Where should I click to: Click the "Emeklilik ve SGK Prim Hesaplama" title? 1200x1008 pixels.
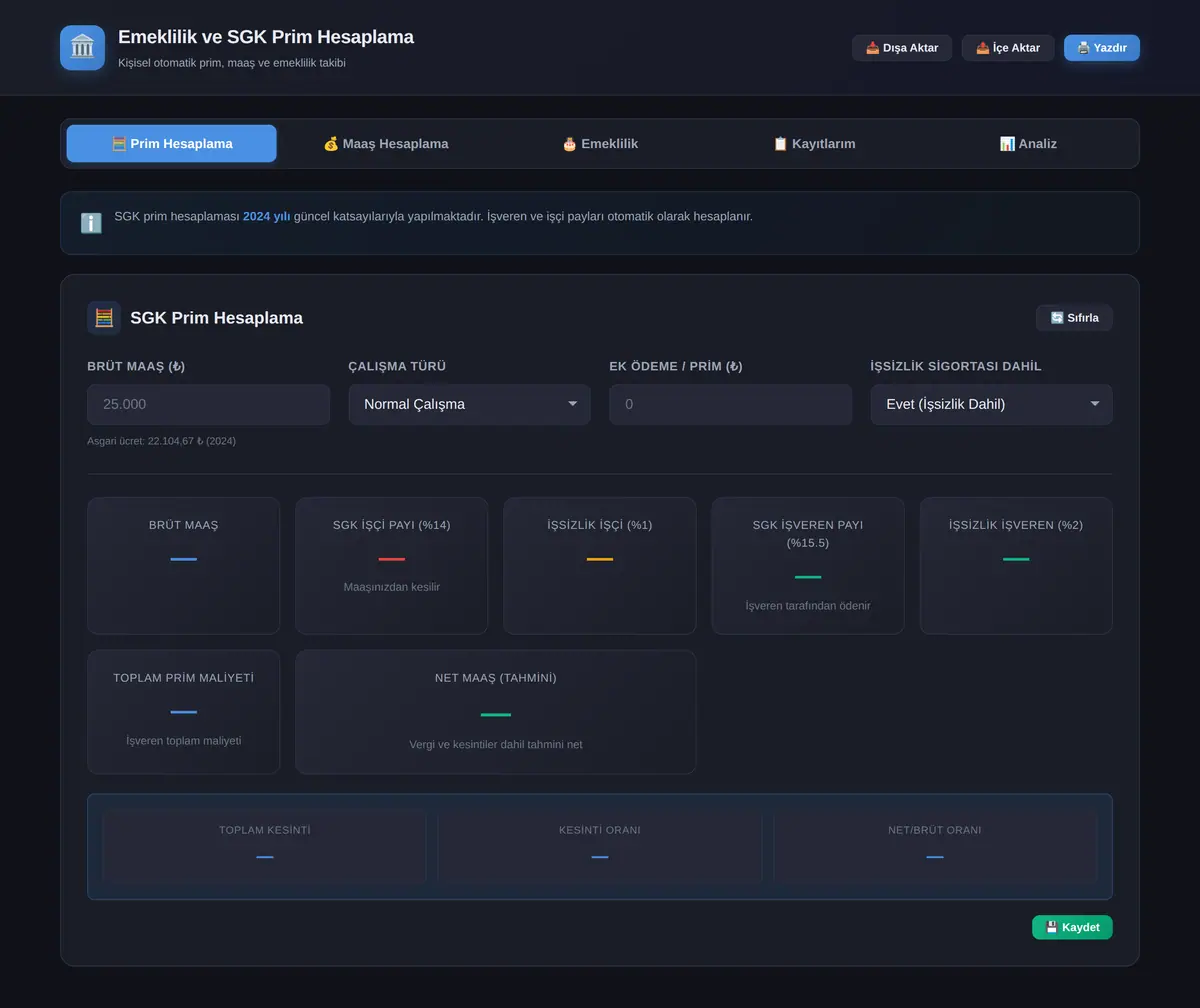coord(266,37)
